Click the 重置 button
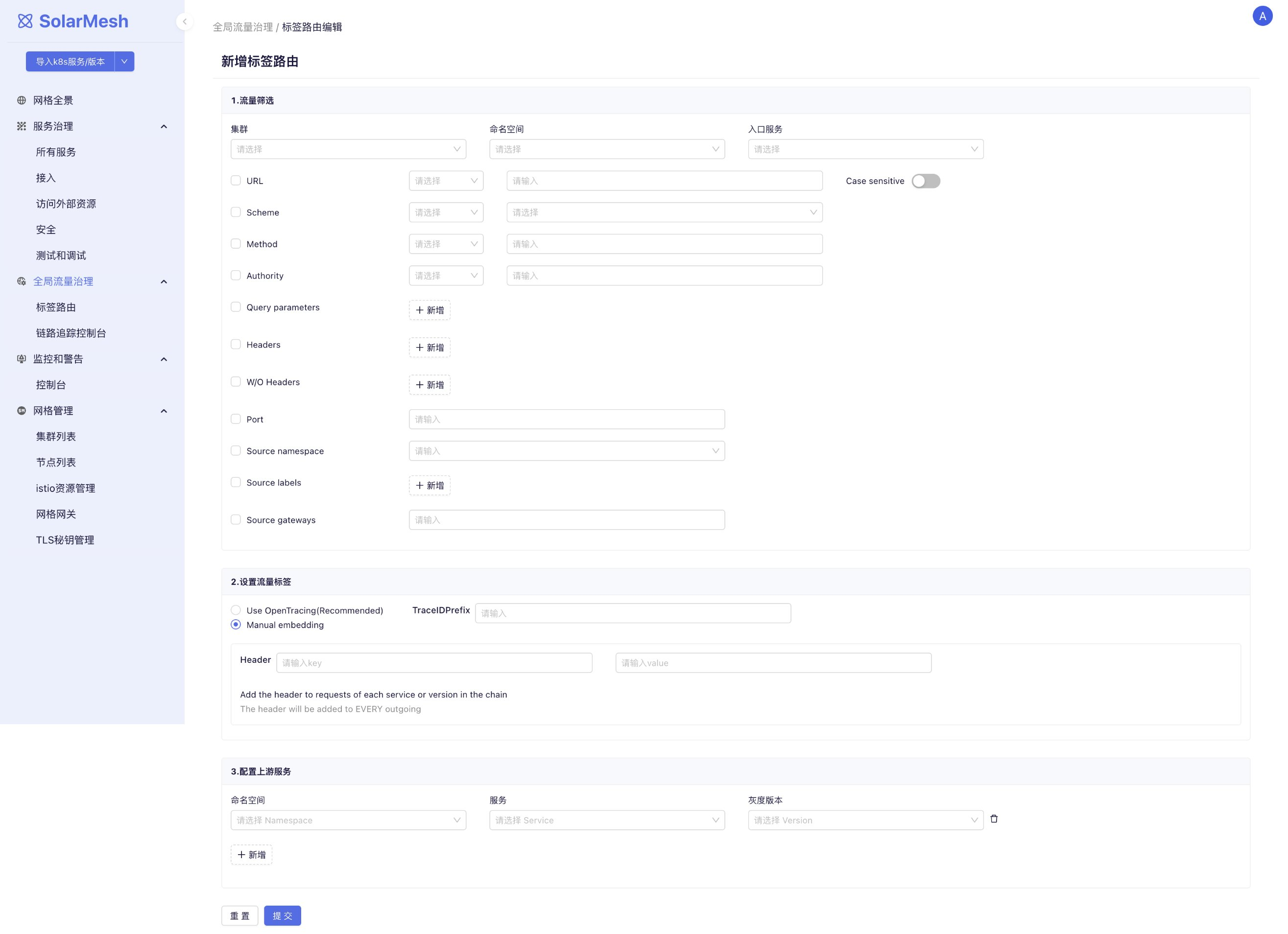 point(239,916)
